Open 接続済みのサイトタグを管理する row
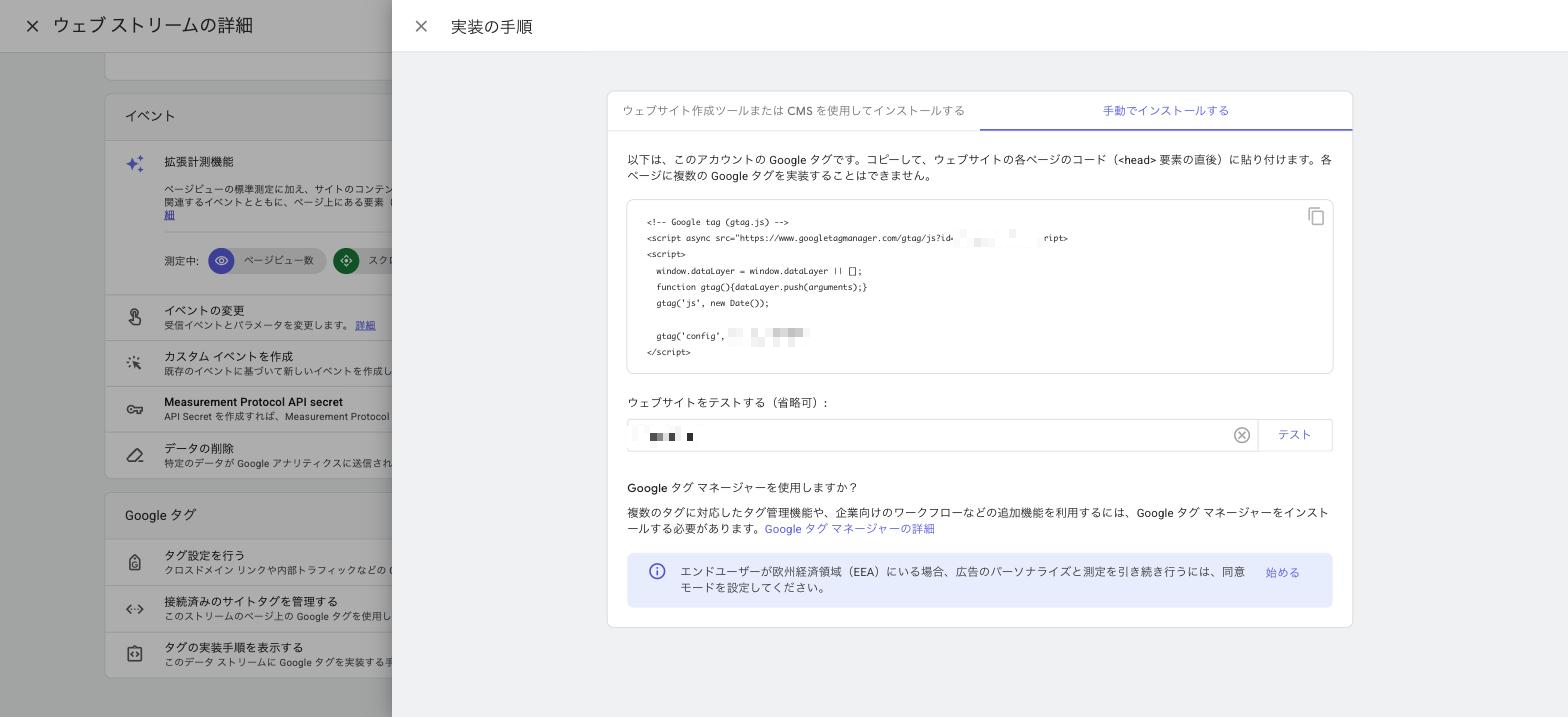 point(248,608)
